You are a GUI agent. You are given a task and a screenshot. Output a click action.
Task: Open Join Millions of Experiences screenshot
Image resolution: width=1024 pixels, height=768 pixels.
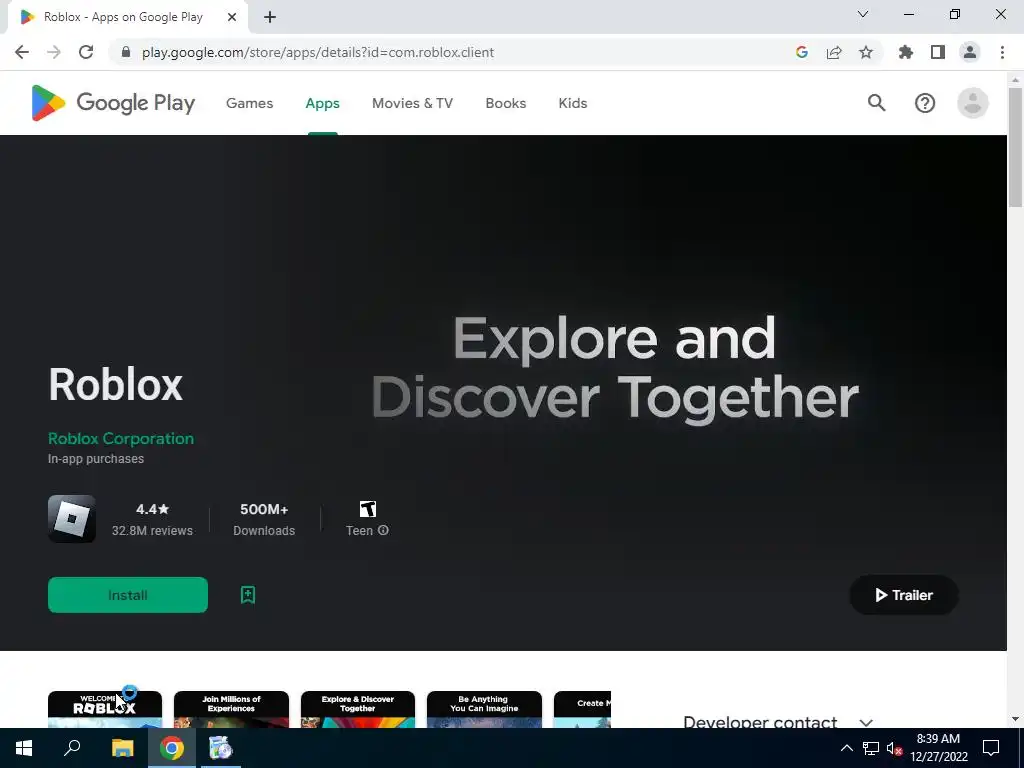231,709
